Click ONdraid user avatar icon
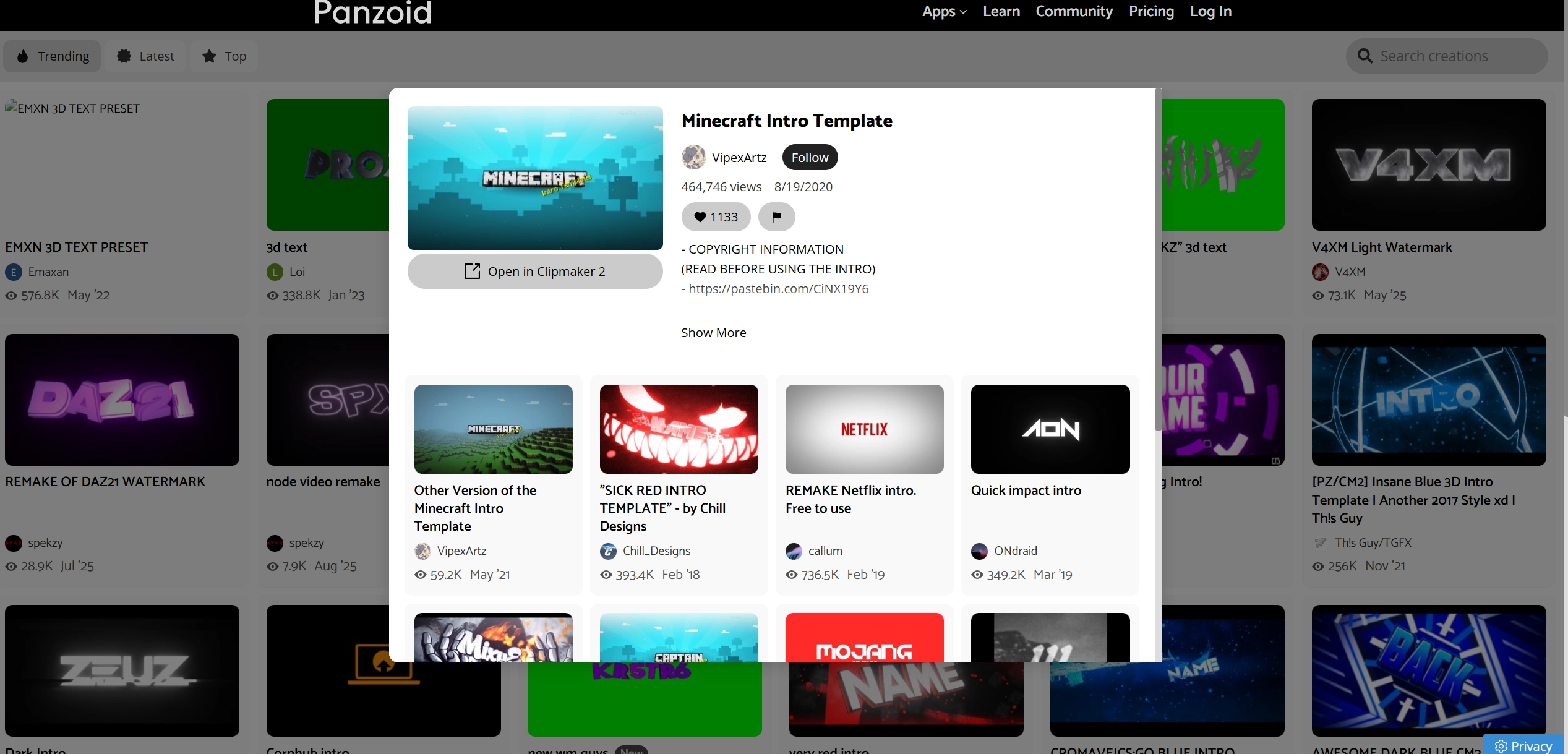This screenshot has width=1568, height=754. click(x=979, y=551)
